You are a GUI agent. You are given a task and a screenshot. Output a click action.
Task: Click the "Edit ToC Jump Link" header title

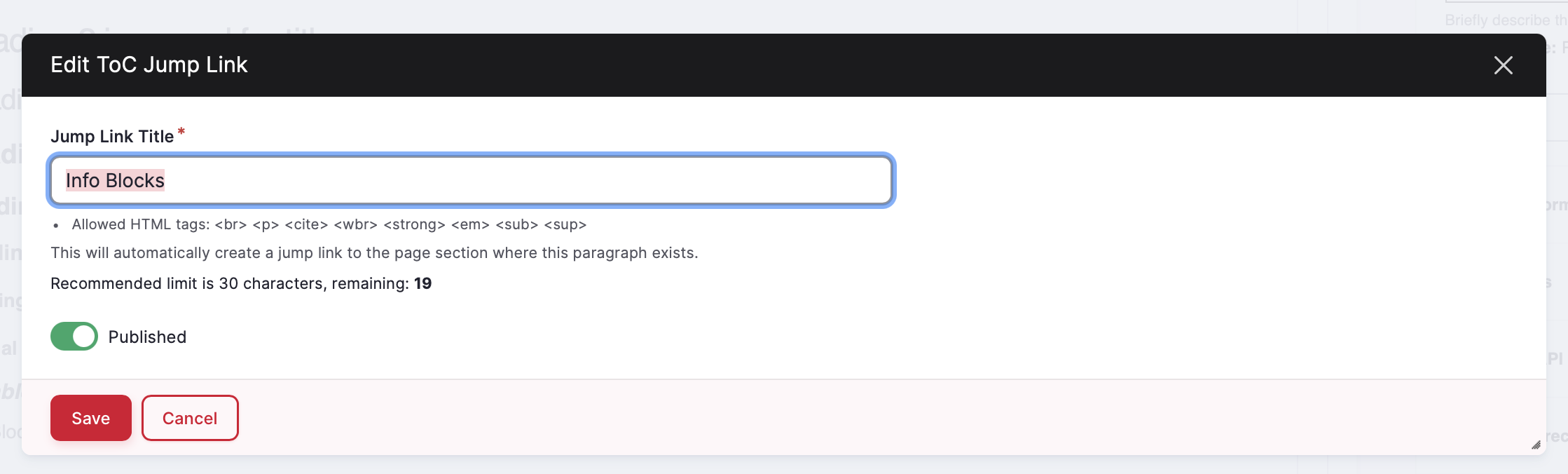[149, 65]
